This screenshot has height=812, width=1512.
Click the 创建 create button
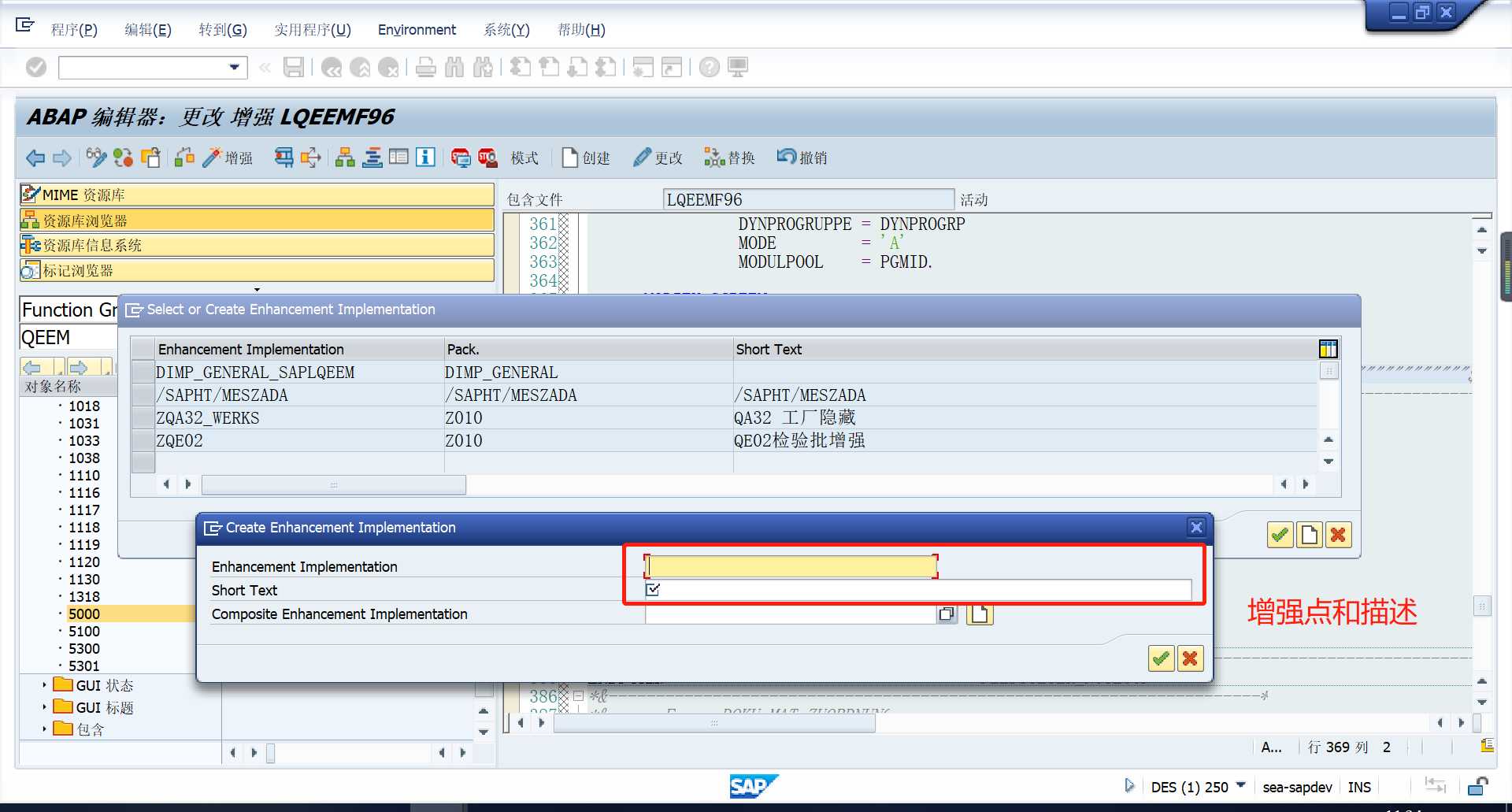(x=587, y=158)
